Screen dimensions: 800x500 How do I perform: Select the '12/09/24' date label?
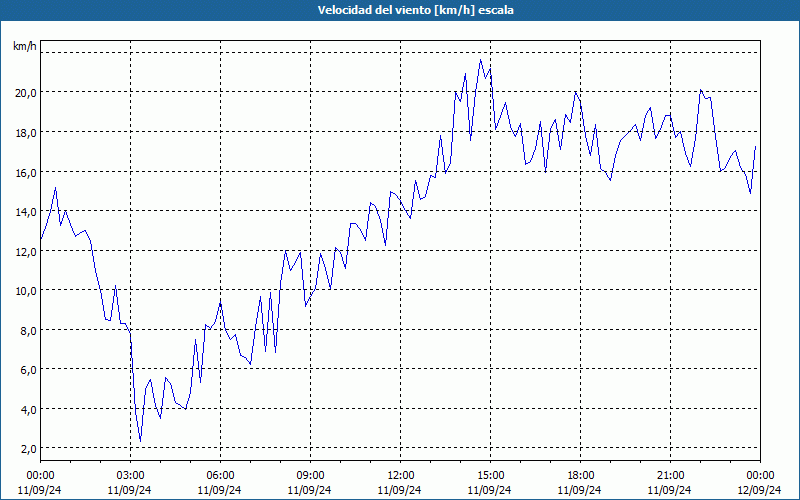click(760, 490)
